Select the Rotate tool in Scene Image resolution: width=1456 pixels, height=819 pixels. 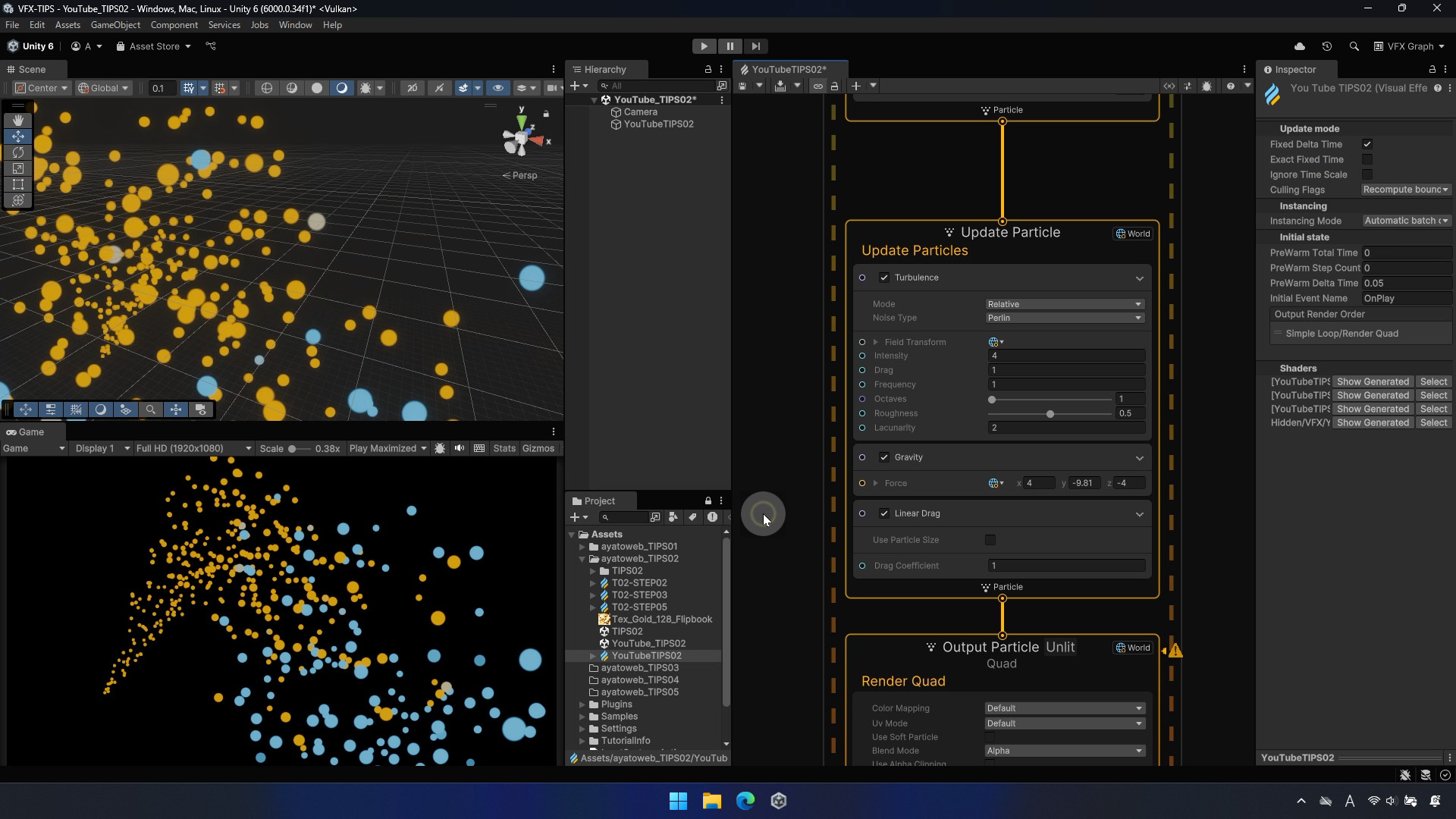pyautogui.click(x=18, y=152)
